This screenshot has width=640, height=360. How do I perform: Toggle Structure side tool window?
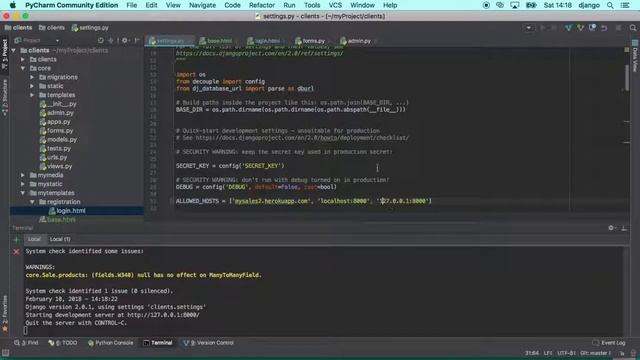(x=4, y=98)
